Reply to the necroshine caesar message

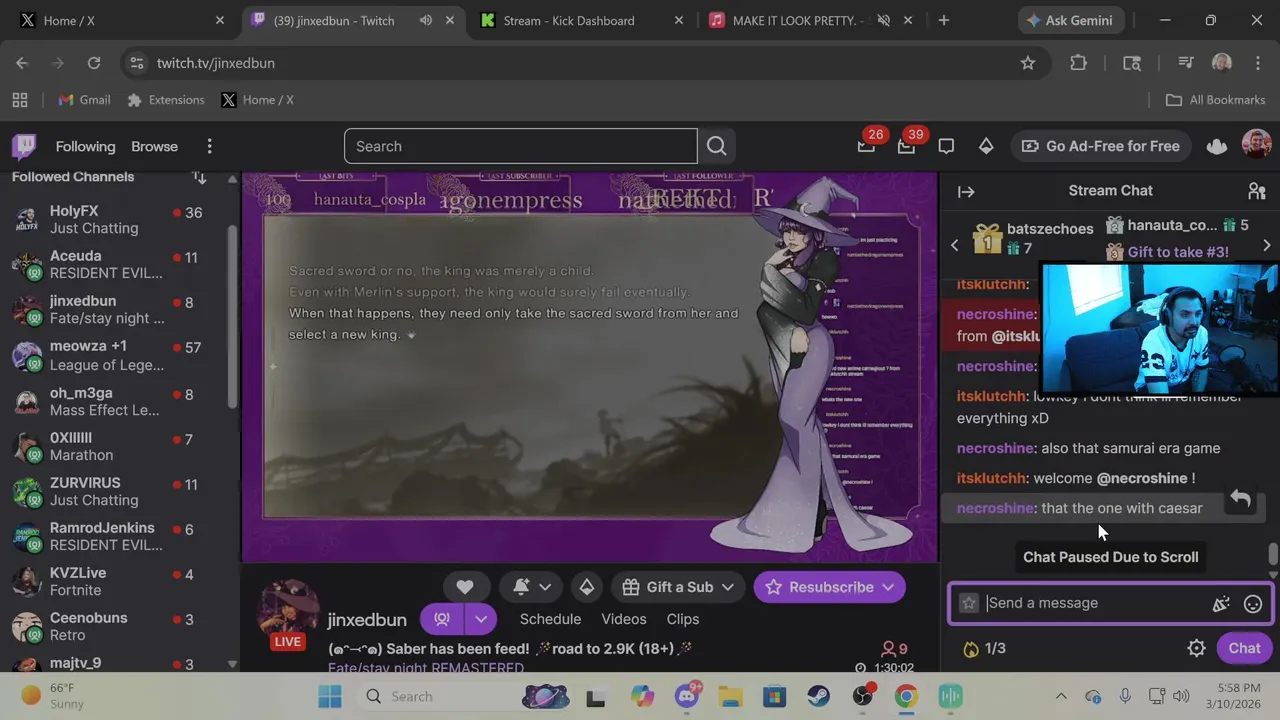[1240, 499]
